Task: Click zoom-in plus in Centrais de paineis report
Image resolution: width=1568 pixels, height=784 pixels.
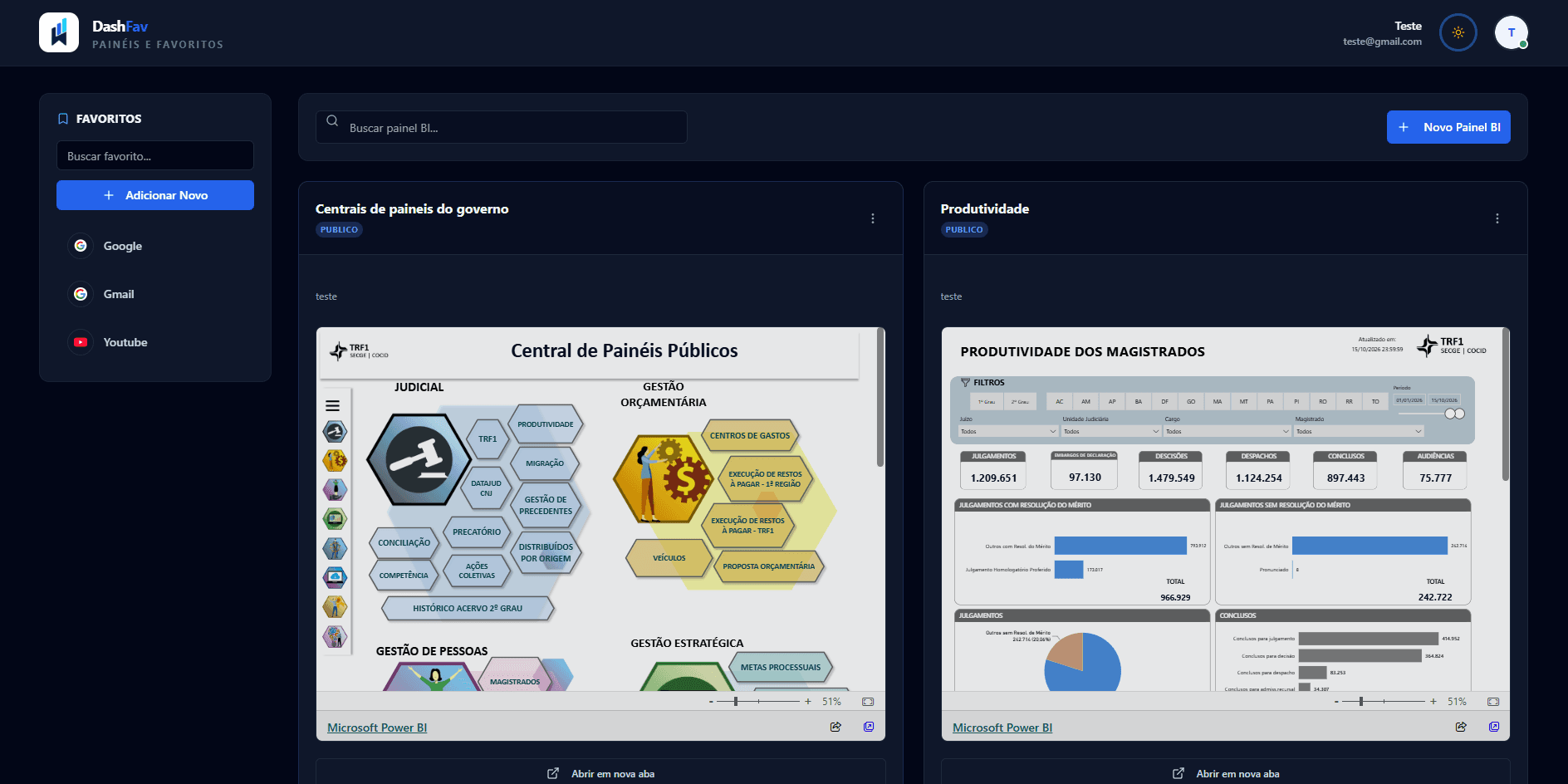Action: [808, 702]
